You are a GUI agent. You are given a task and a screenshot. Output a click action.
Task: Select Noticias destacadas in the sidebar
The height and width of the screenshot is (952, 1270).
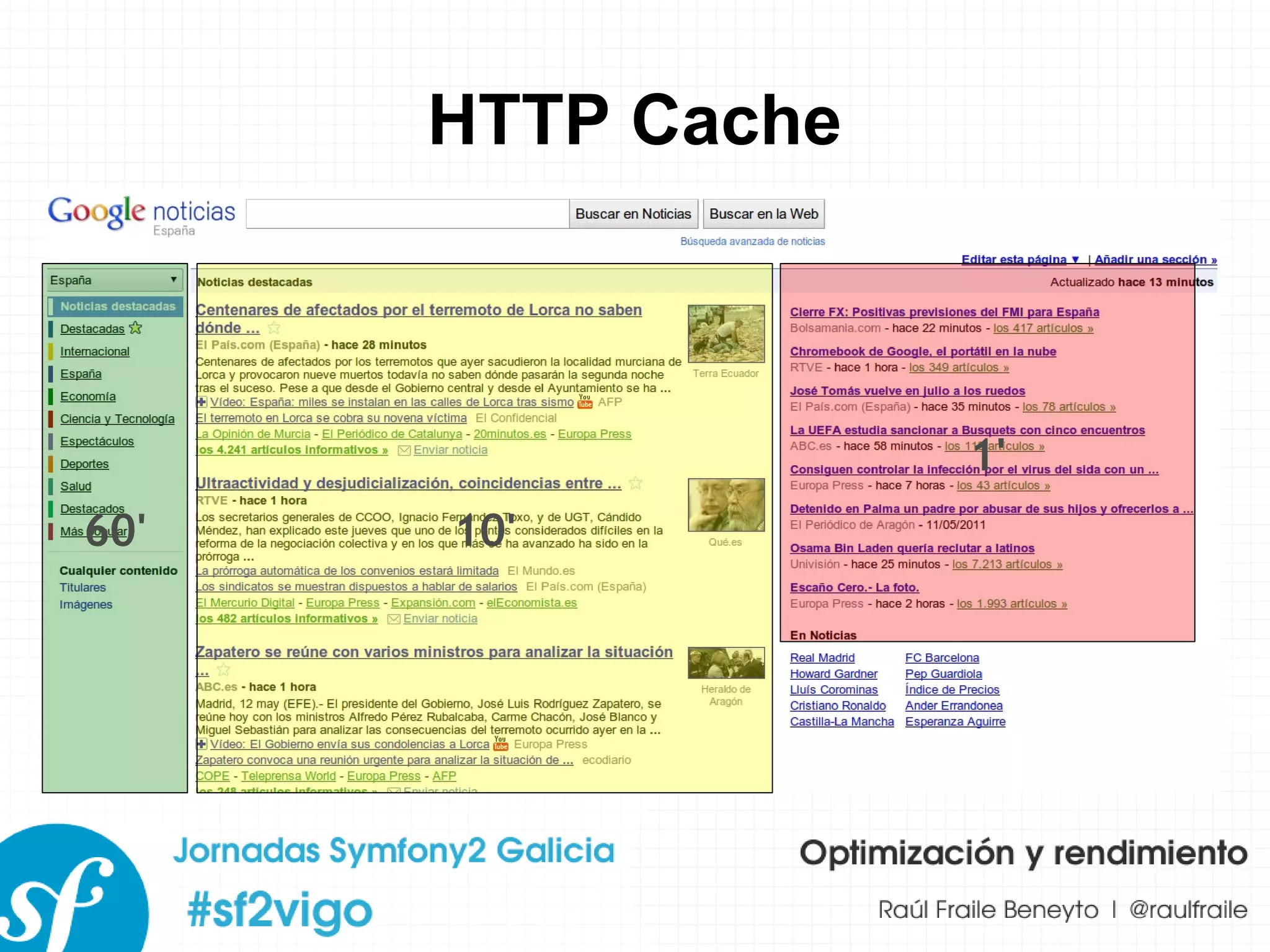(x=118, y=306)
